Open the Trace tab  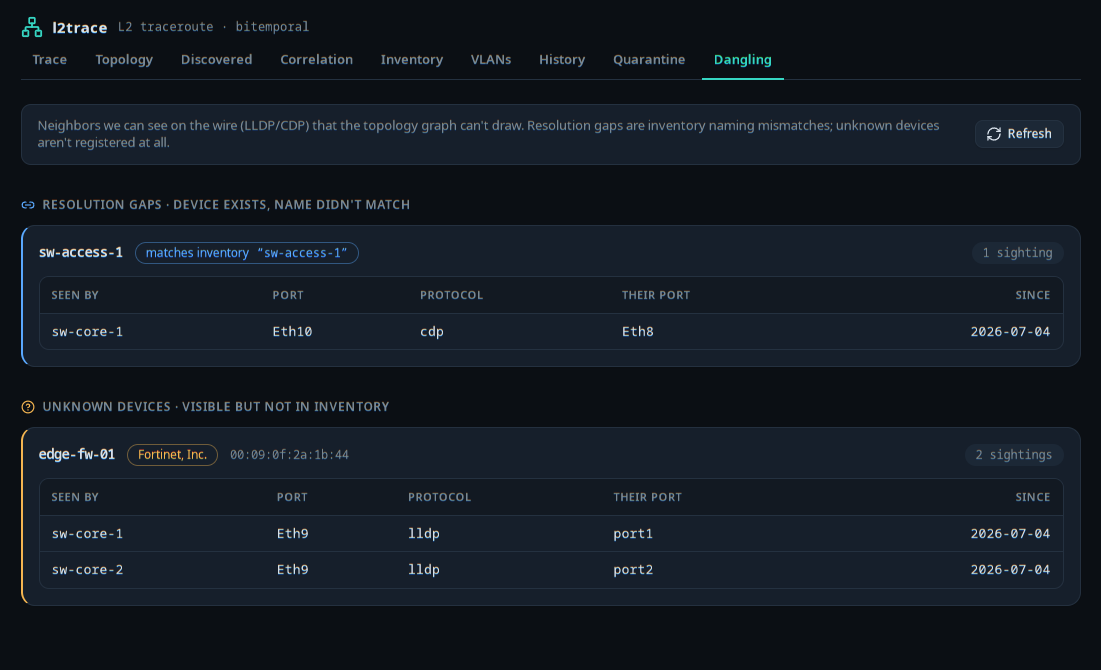(x=50, y=60)
